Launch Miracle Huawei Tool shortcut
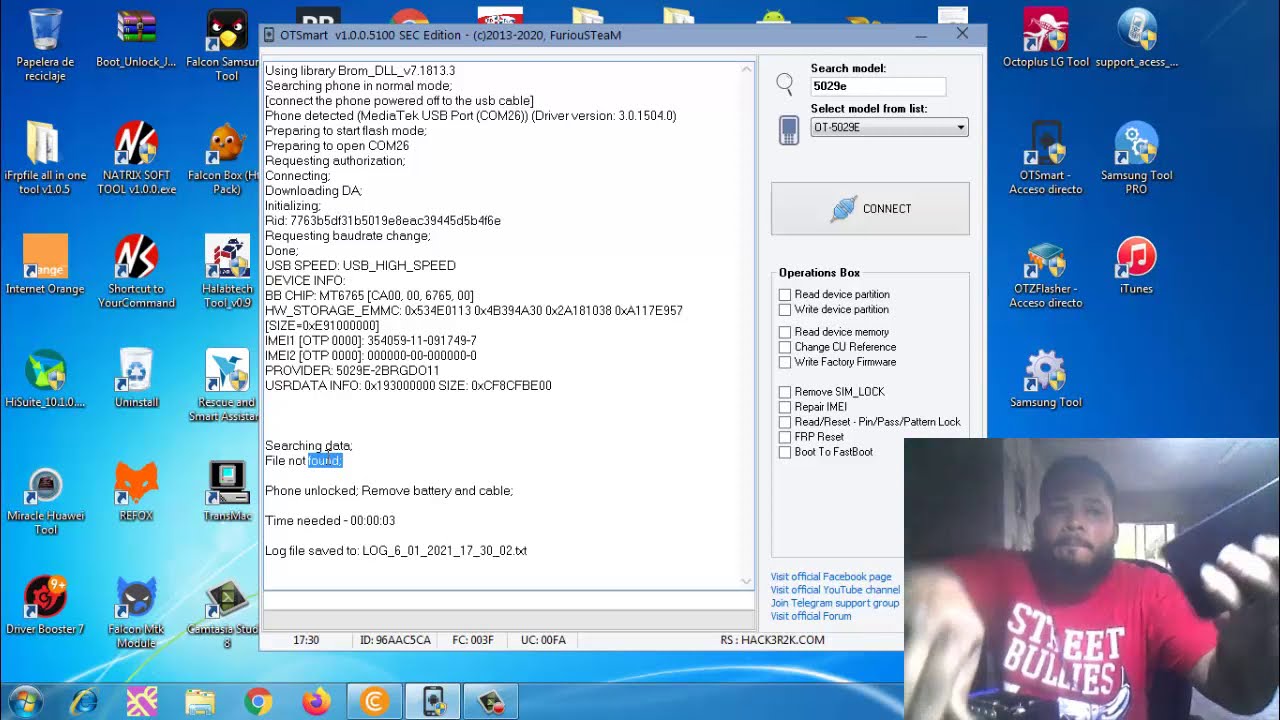 tap(45, 500)
